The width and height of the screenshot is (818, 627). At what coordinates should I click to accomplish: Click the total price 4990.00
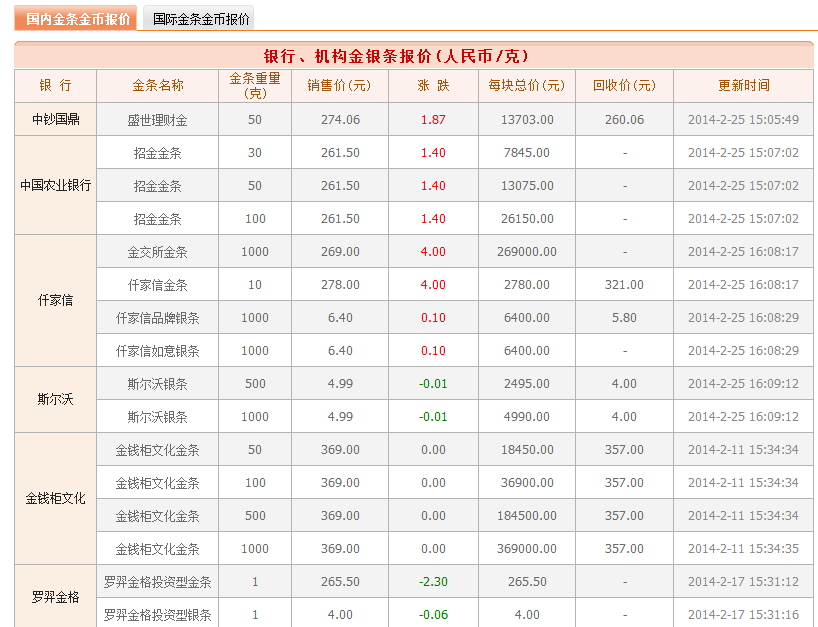pyautogui.click(x=527, y=417)
